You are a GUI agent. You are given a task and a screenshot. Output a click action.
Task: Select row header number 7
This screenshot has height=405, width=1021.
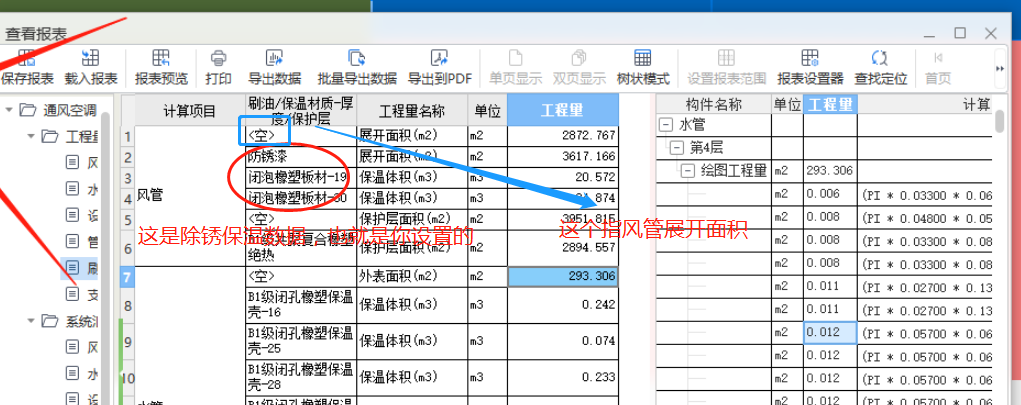click(x=128, y=277)
